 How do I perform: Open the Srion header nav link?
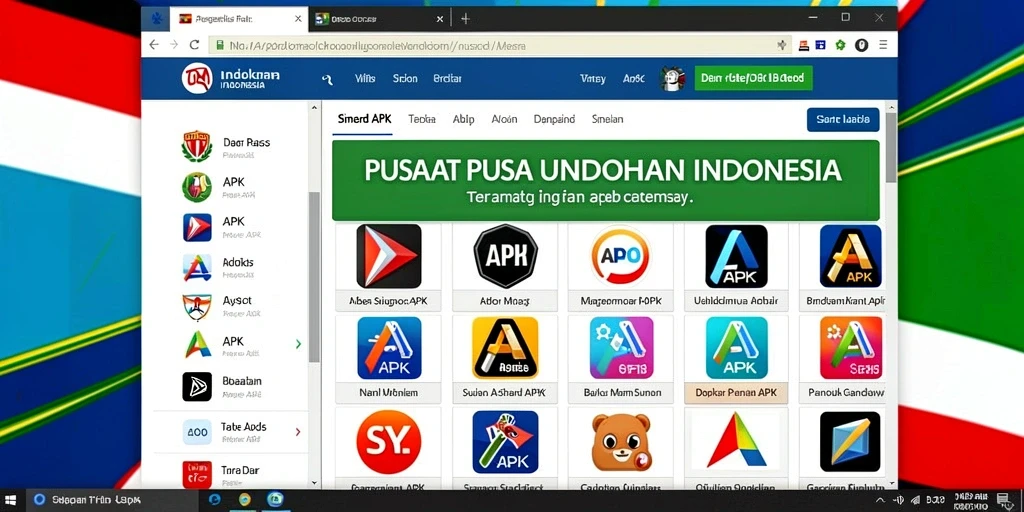point(405,78)
